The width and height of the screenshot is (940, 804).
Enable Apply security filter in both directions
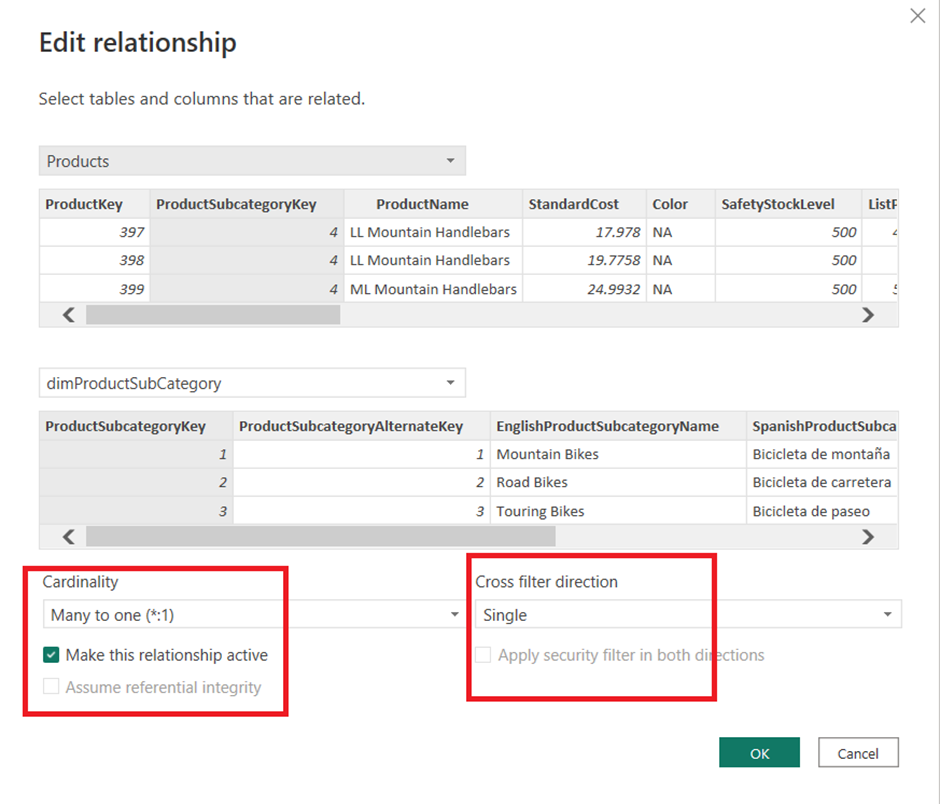coord(484,656)
